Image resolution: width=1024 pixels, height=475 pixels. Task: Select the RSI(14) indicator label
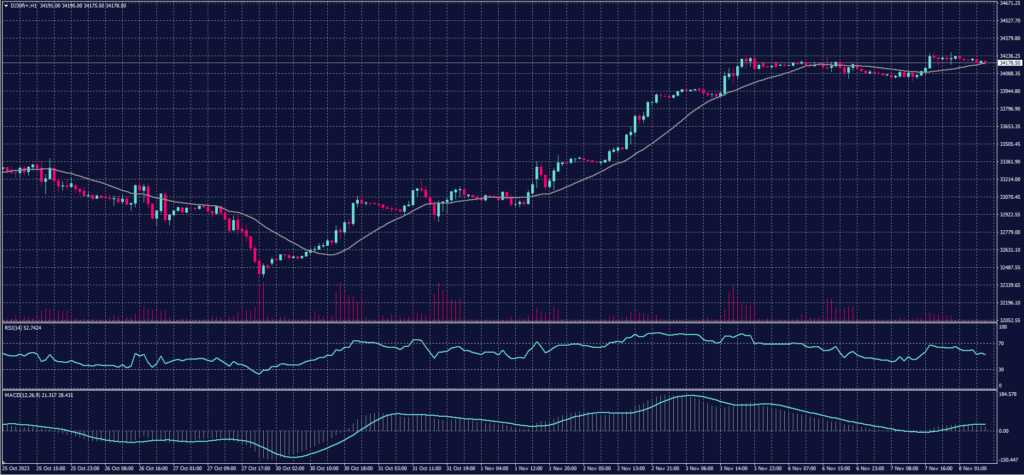14,326
